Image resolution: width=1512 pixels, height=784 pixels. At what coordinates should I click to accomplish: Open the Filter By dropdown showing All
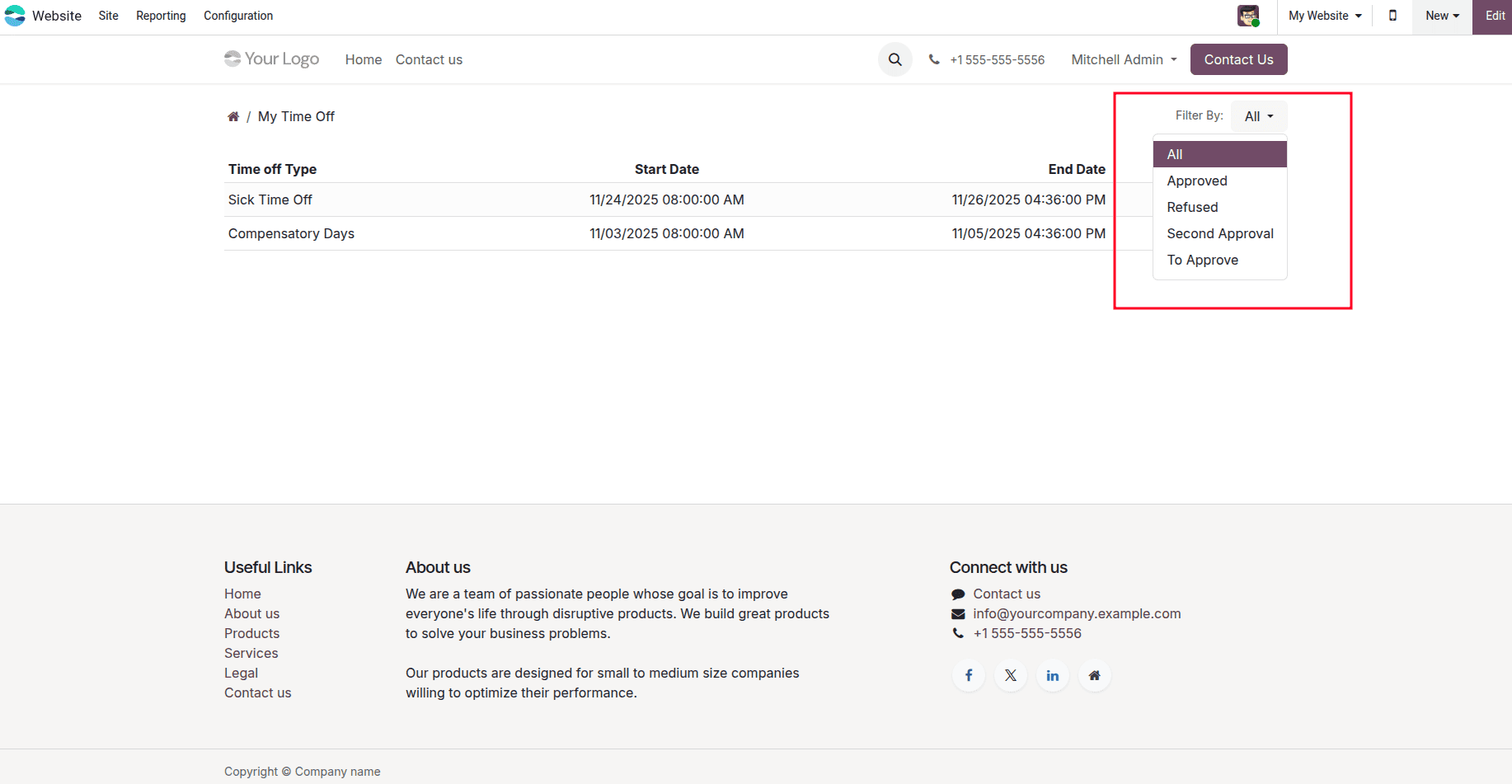click(1257, 115)
